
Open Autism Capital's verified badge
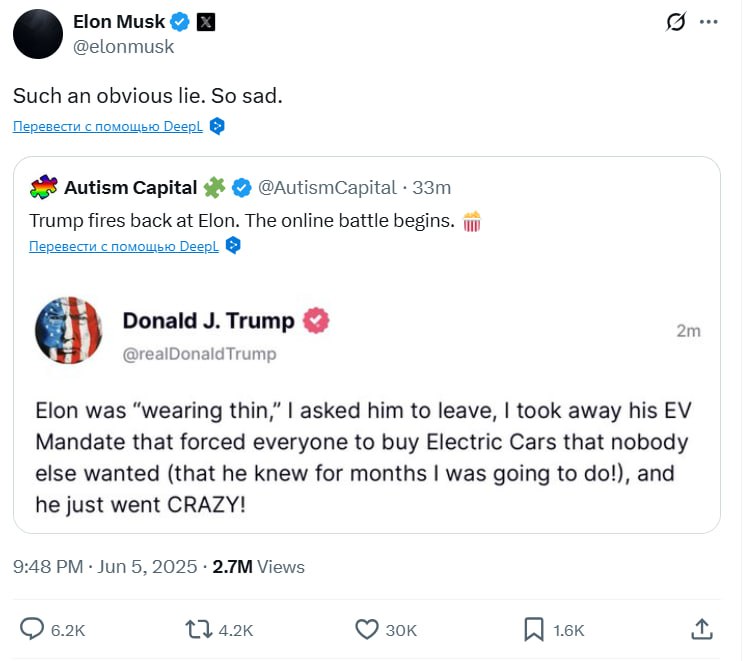[x=242, y=187]
